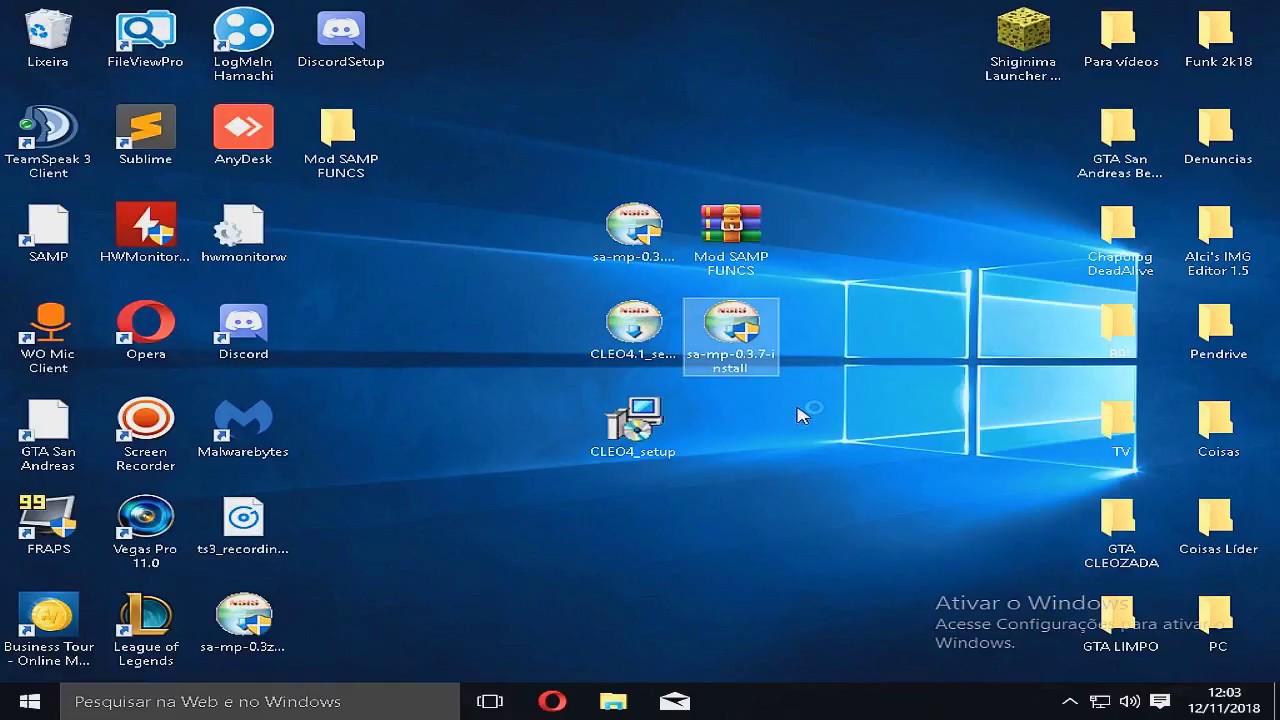Viewport: 1280px width, 720px height.
Task: Open the network status tray icon
Action: pos(1100,702)
